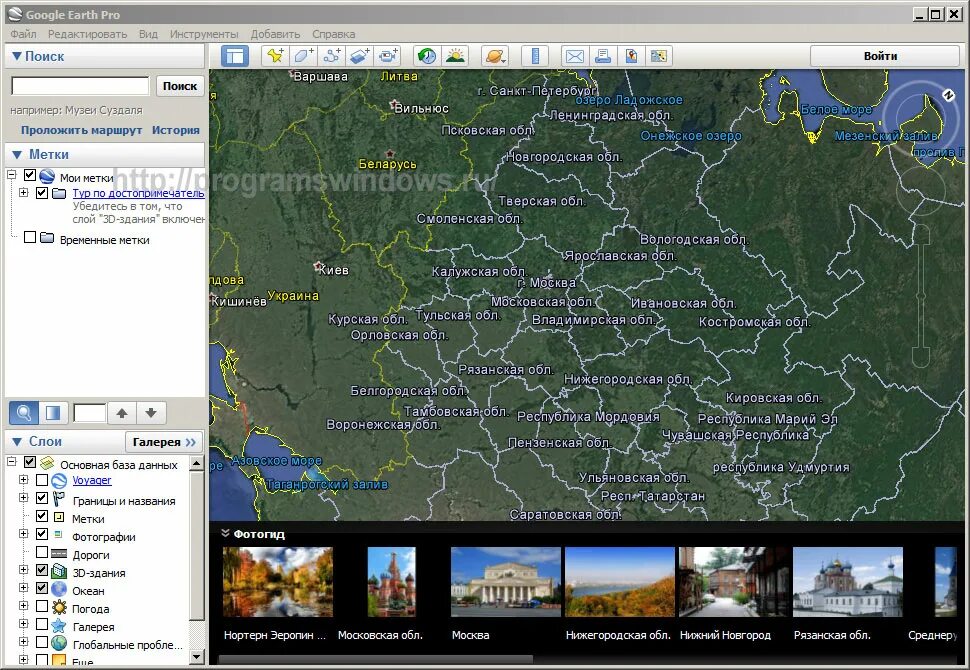This screenshot has width=970, height=670.
Task: Click the magnifier search-in-places button
Action: pyautogui.click(x=24, y=413)
